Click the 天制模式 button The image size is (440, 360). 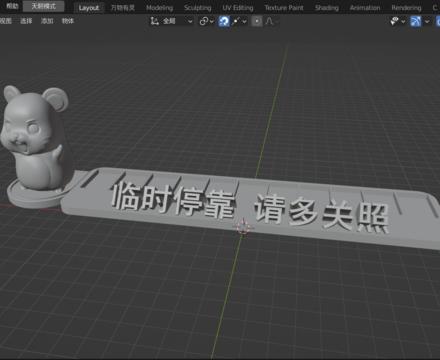tap(43, 6)
